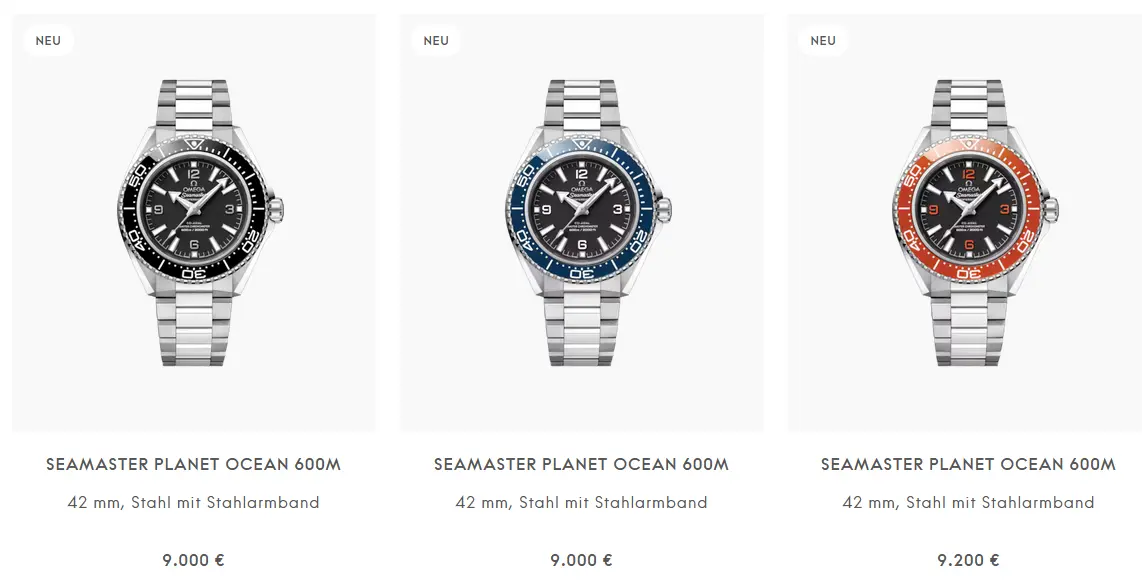Select the 9.000 € price of the blue watch
Image resolution: width=1142 pixels, height=585 pixels.
click(581, 561)
